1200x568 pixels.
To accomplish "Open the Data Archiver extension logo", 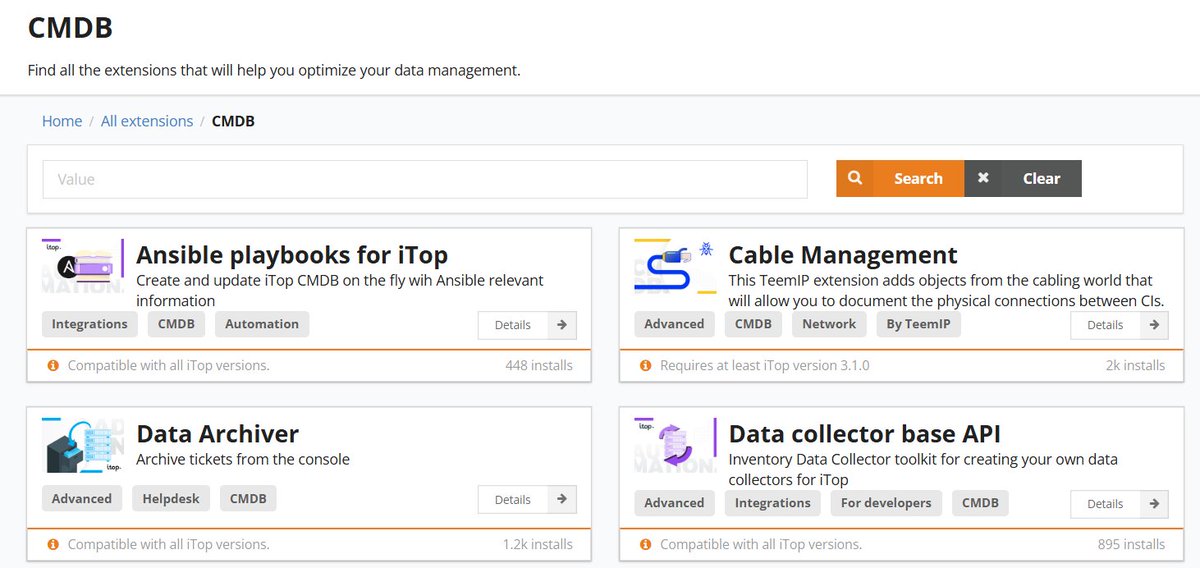I will [83, 446].
